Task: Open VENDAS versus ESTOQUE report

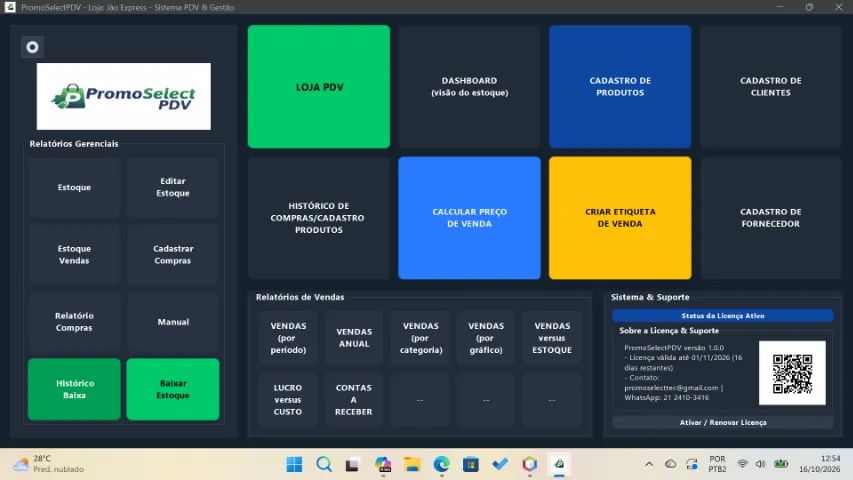Action: pos(552,338)
